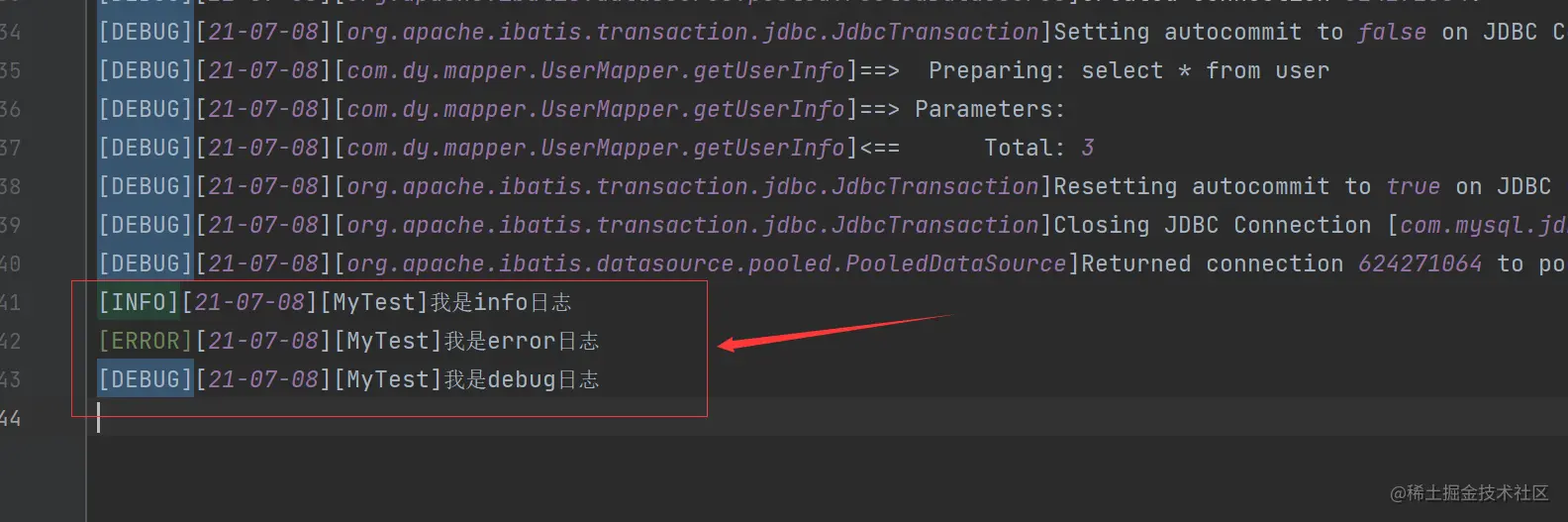Click the 'Parameters:' log text

tap(990, 109)
